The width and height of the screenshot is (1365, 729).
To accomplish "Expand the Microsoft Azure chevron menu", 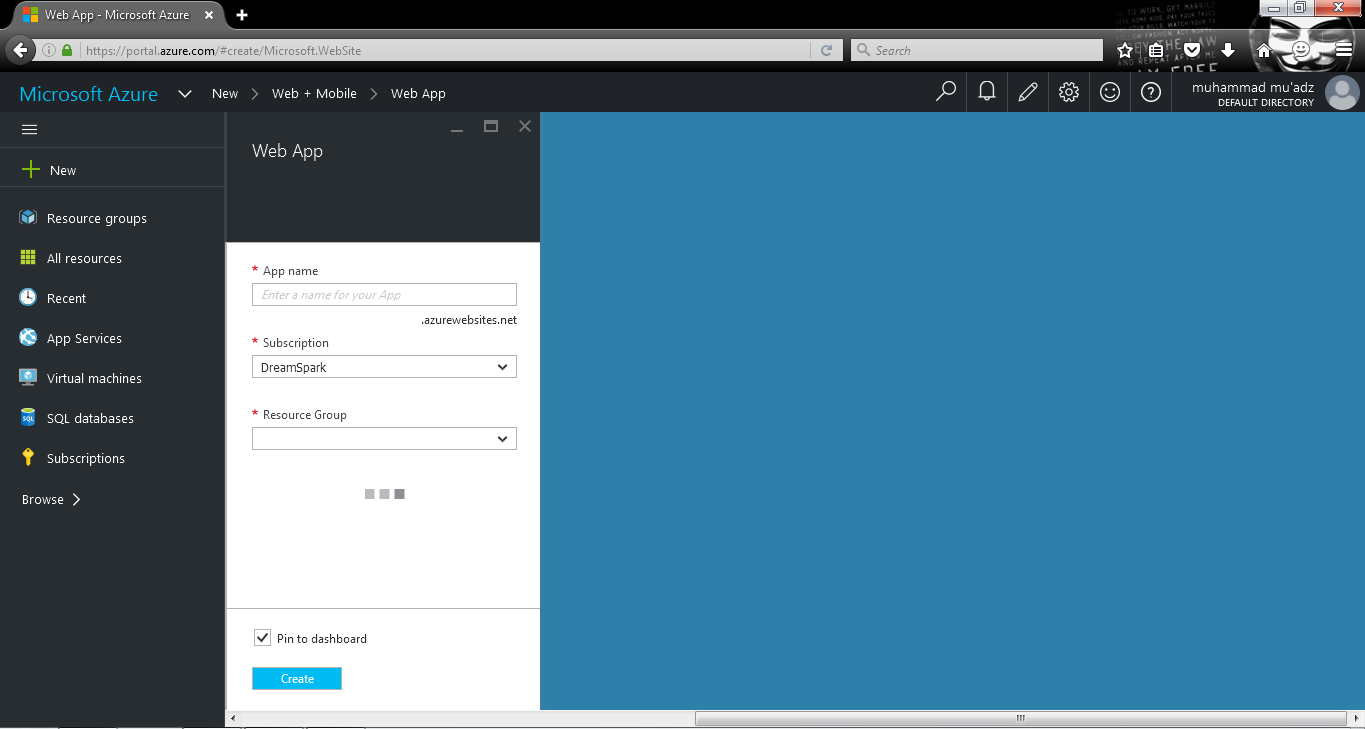I will [x=184, y=94].
